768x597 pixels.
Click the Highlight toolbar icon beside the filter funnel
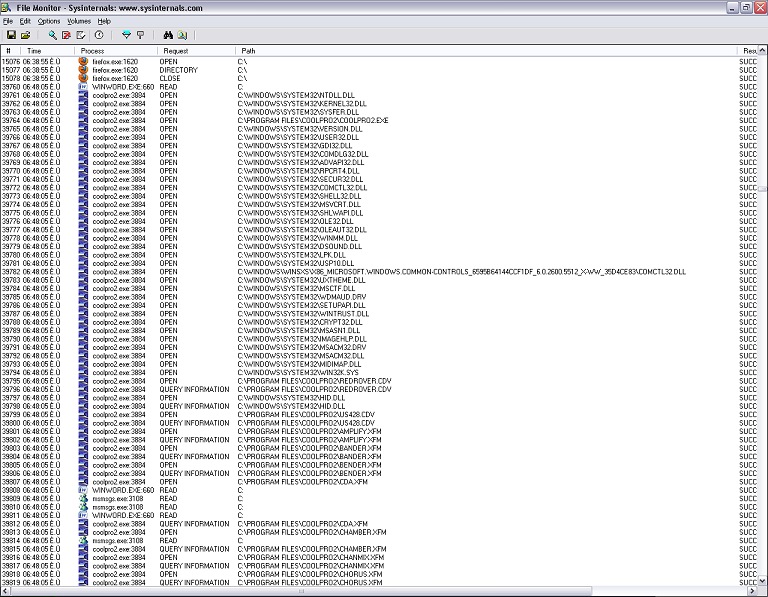click(x=141, y=35)
